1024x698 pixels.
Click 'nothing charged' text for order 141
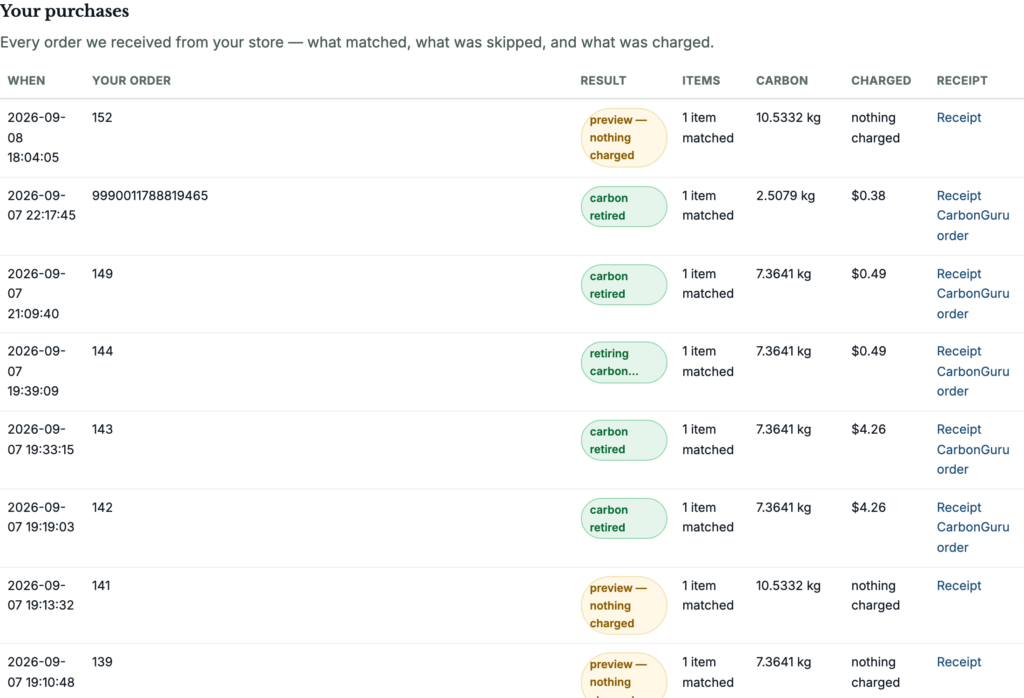(x=875, y=595)
